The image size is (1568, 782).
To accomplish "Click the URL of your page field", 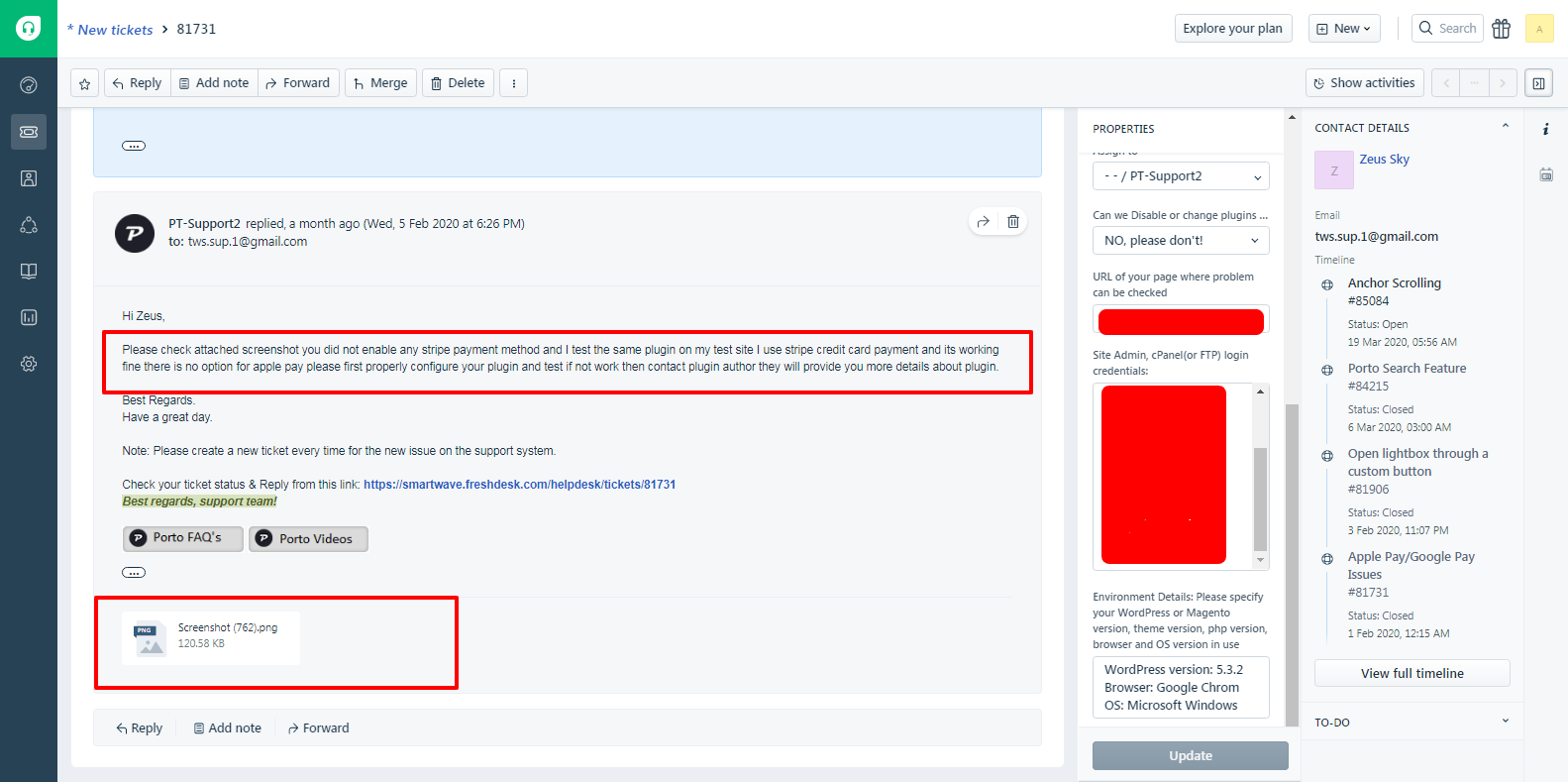I will coord(1181,321).
